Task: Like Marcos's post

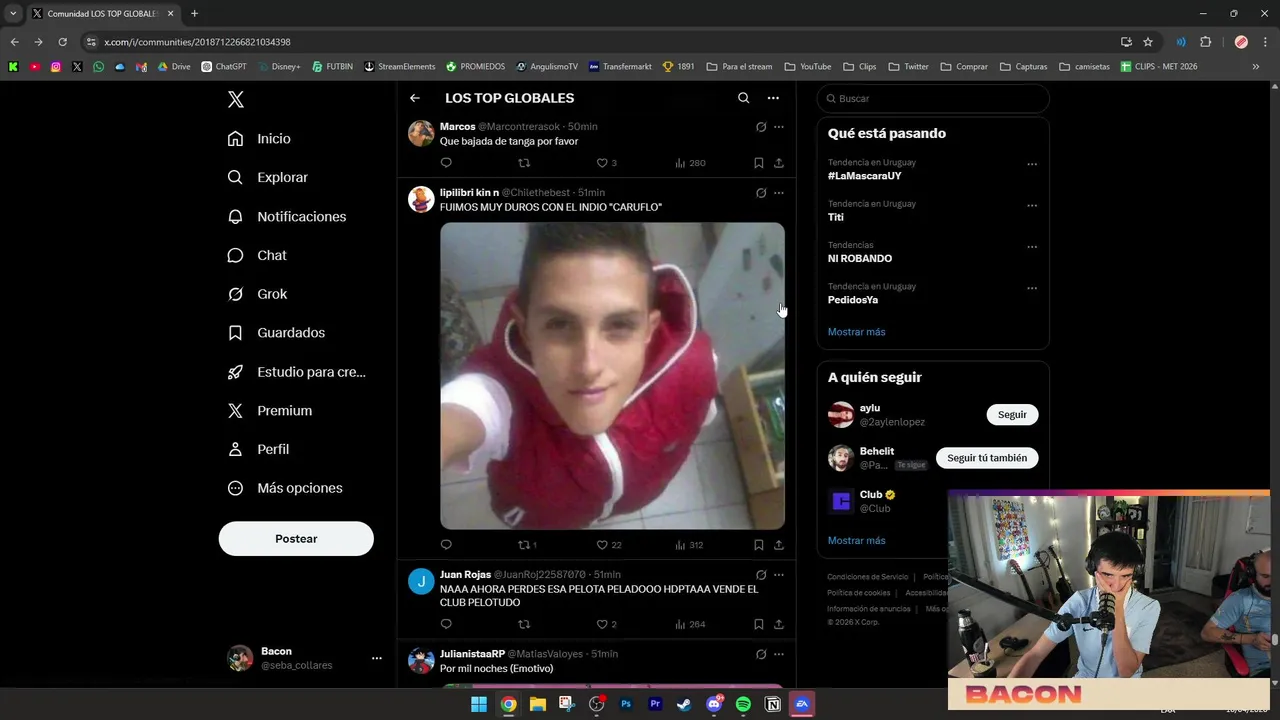Action: [x=606, y=163]
